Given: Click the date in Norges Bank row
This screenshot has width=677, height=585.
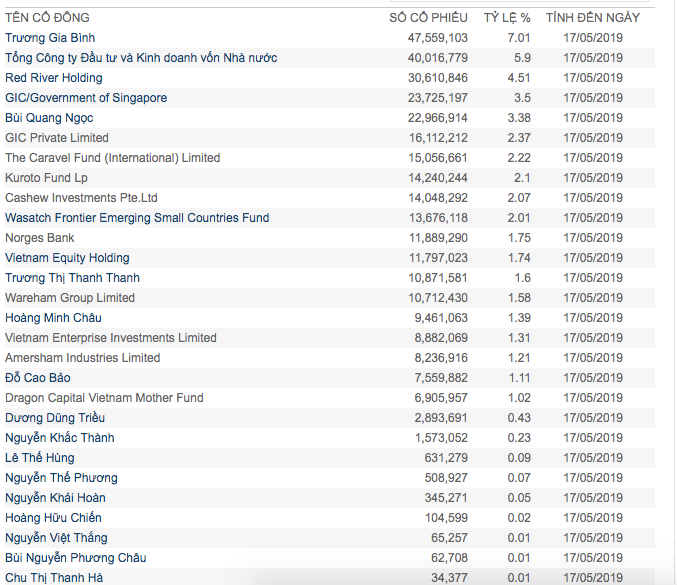Looking at the screenshot, I should tap(593, 238).
